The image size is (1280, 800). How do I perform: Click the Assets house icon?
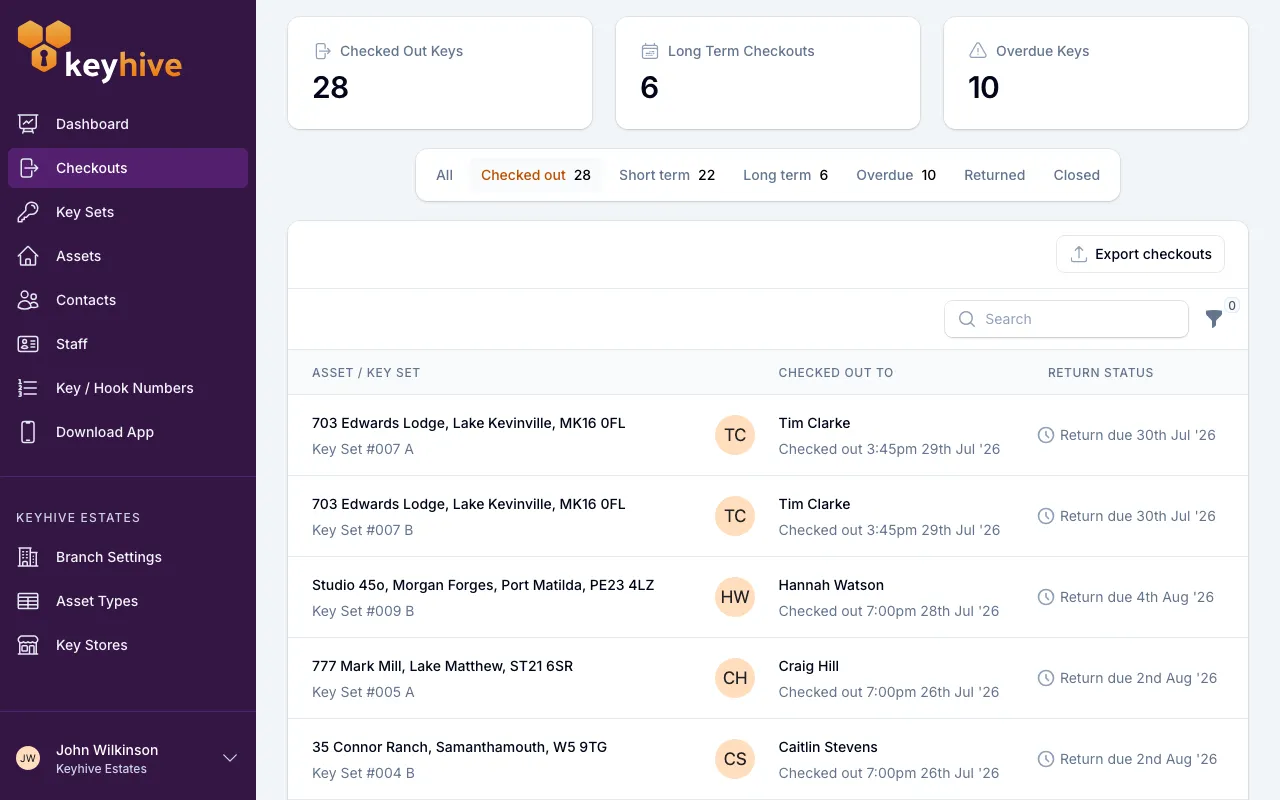point(28,256)
